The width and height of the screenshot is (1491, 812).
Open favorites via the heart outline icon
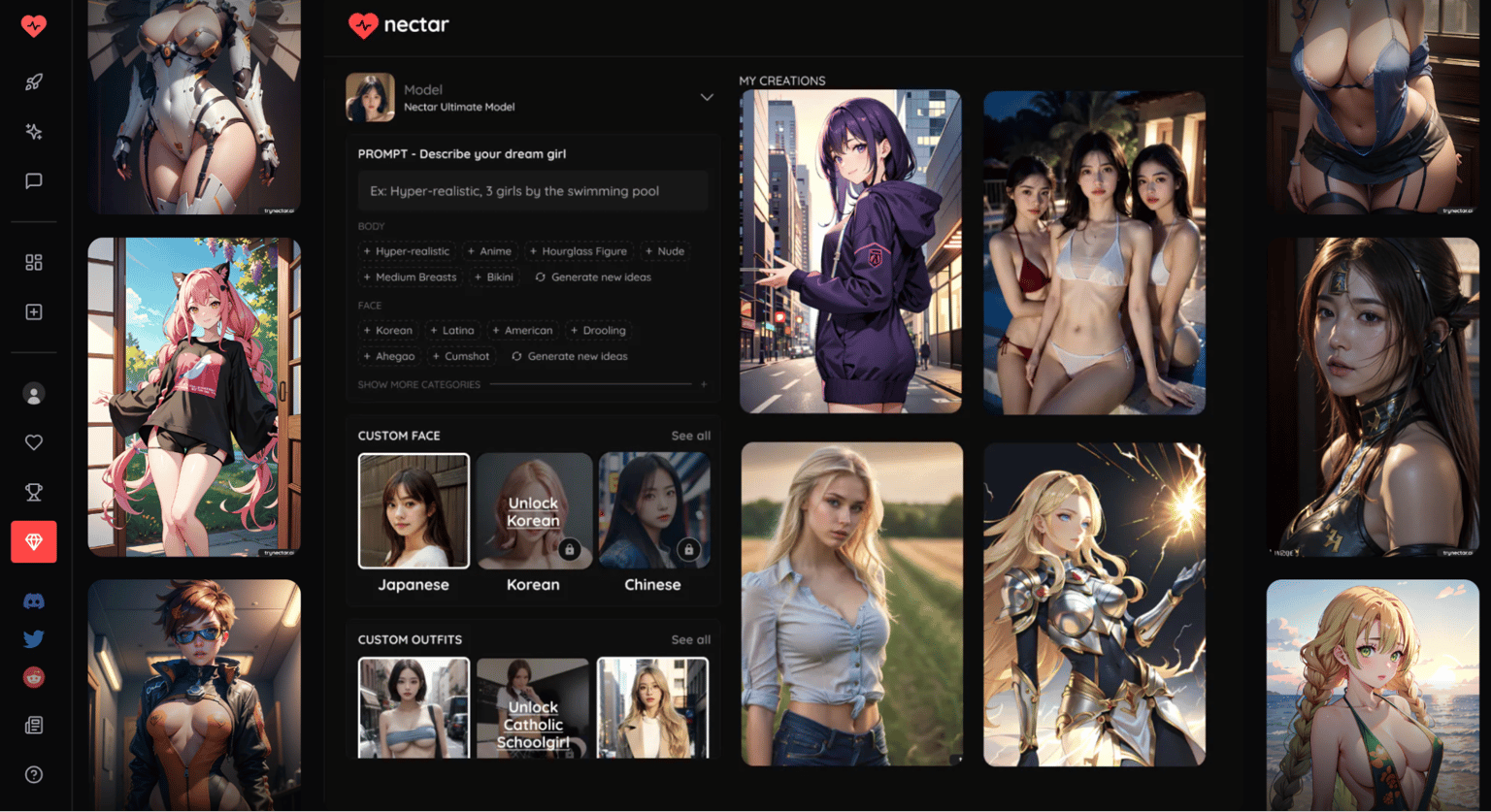click(x=34, y=442)
